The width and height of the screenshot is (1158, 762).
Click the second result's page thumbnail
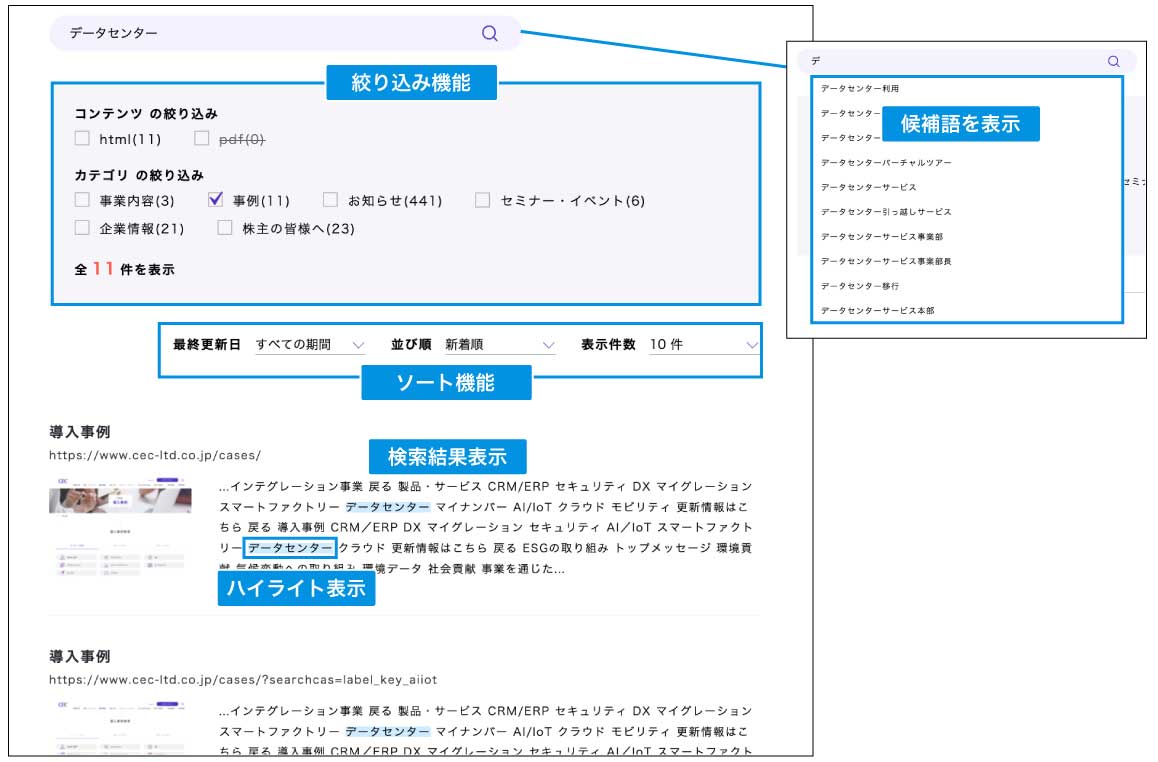[x=120, y=727]
